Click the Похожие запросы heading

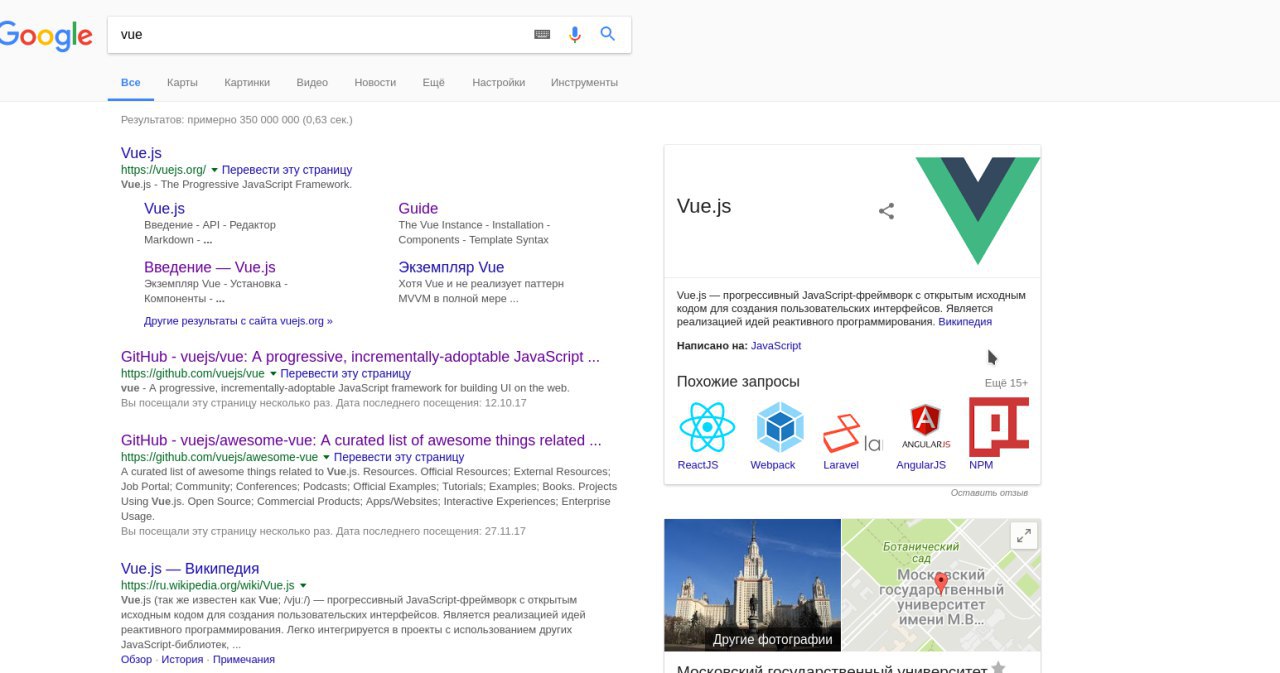[x=738, y=381]
